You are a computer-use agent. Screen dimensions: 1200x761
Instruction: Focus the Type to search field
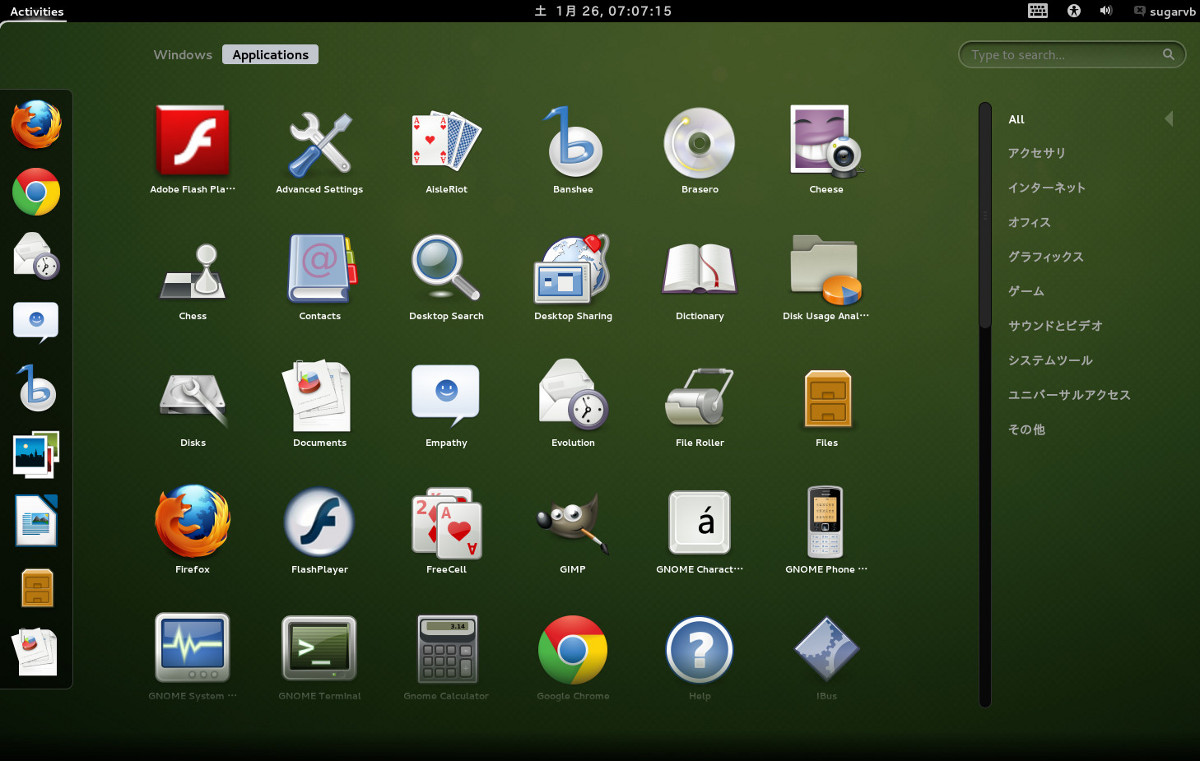click(1072, 55)
